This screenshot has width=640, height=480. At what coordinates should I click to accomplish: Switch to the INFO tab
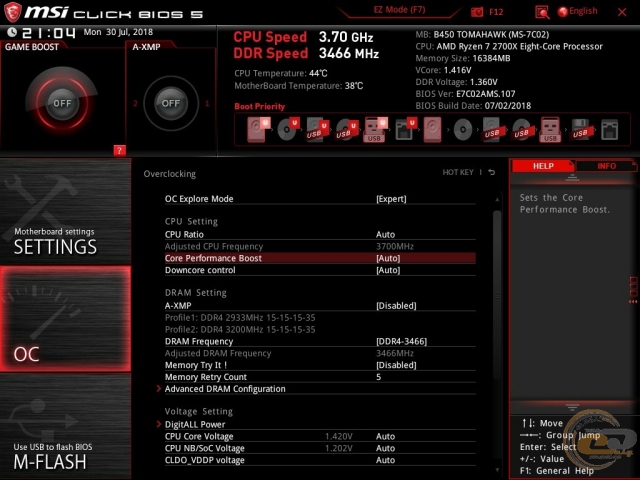pyautogui.click(x=606, y=166)
